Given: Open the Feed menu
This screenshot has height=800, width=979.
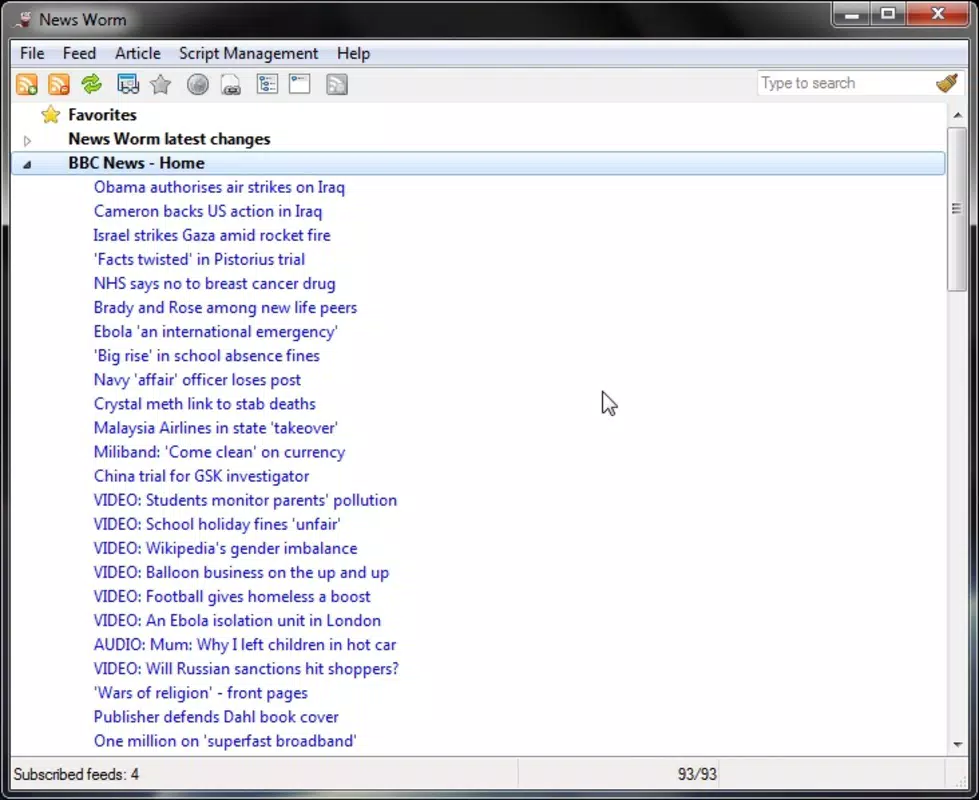Looking at the screenshot, I should 79,54.
